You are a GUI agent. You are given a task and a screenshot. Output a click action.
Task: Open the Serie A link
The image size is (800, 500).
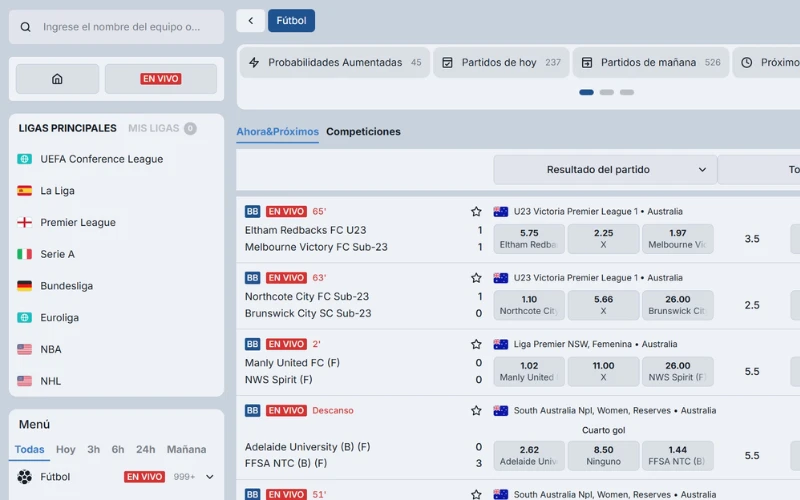pyautogui.click(x=58, y=254)
